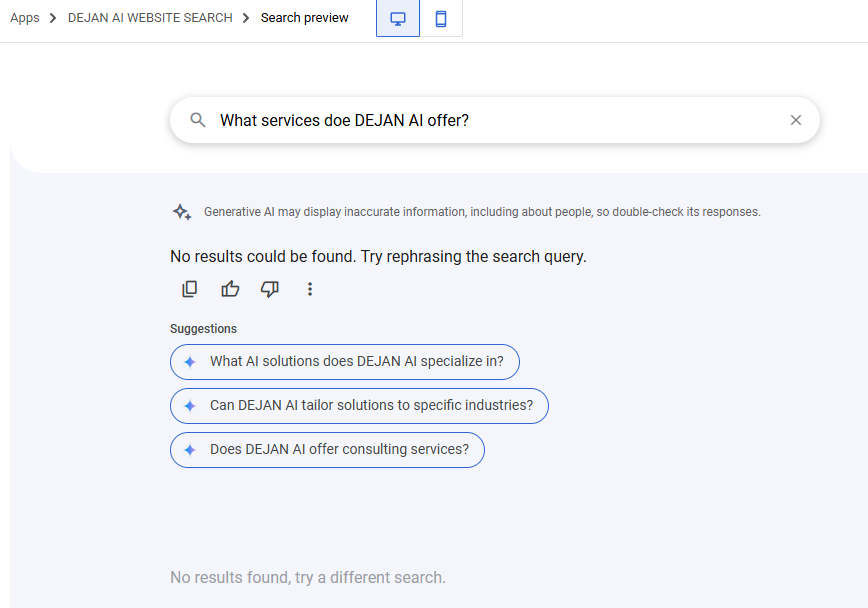Viewport: 868px width, 608px height.
Task: Click the generative AI sparkle icon
Action: pos(181,212)
